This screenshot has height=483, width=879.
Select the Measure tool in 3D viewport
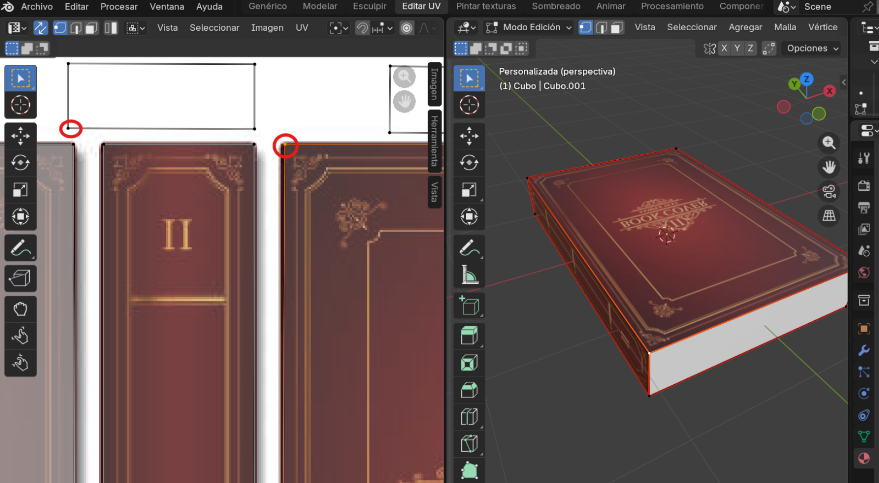click(x=469, y=275)
